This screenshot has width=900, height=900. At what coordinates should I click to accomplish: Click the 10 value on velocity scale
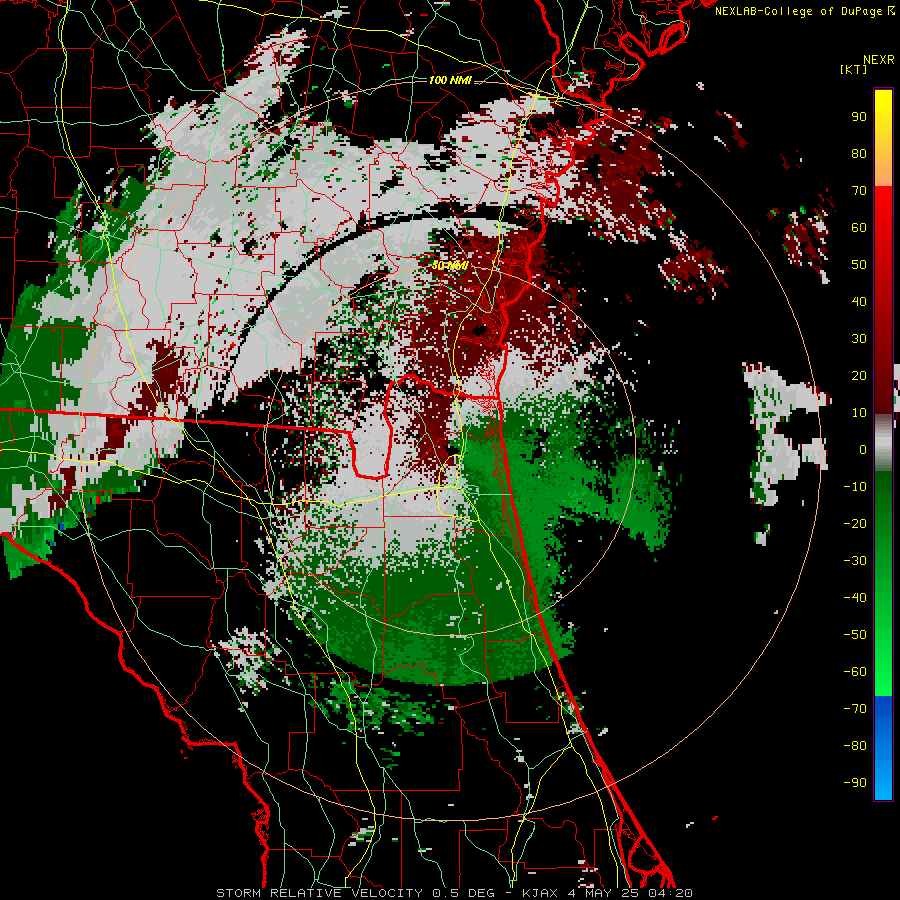pos(859,413)
